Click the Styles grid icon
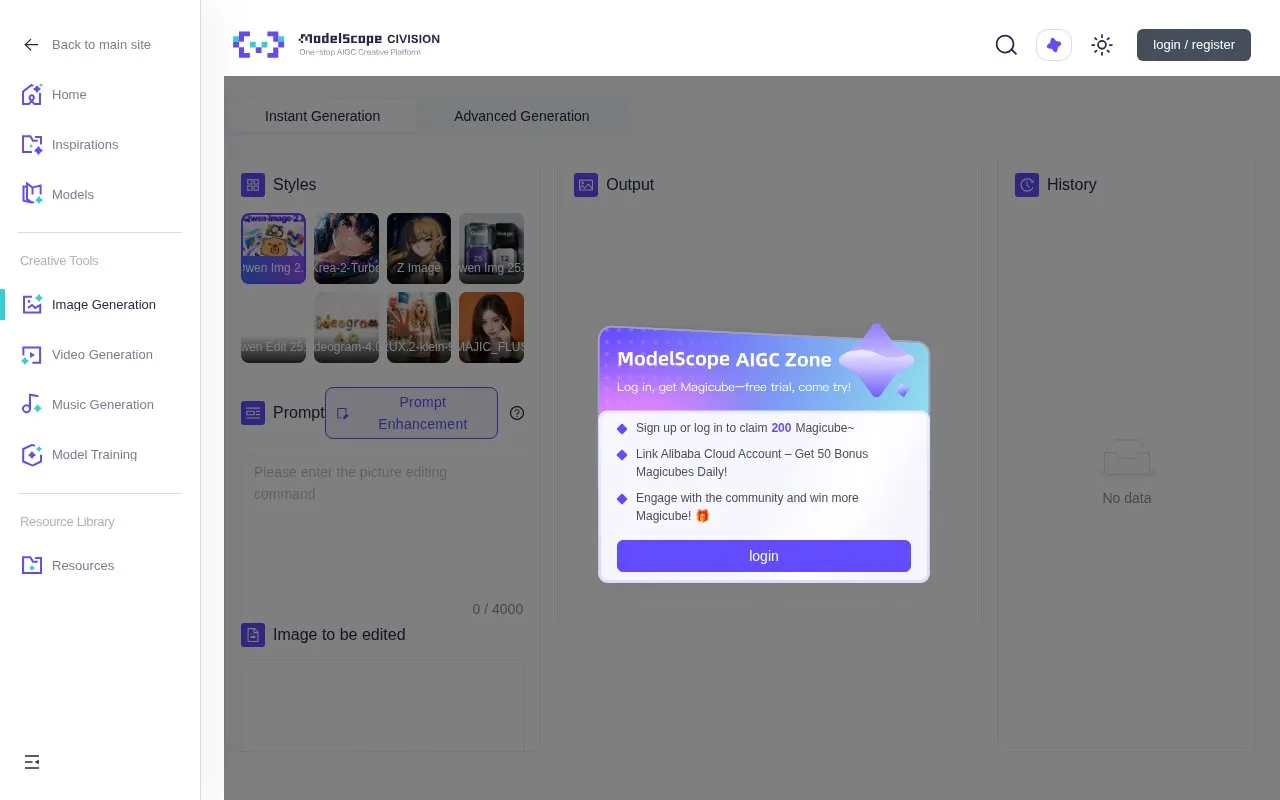The height and width of the screenshot is (800, 1280). tap(253, 185)
